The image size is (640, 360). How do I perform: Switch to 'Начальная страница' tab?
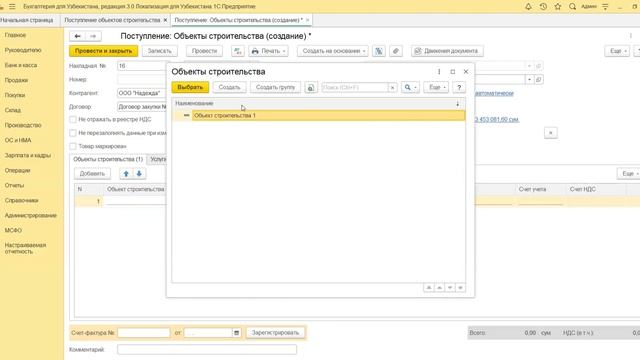(x=27, y=20)
